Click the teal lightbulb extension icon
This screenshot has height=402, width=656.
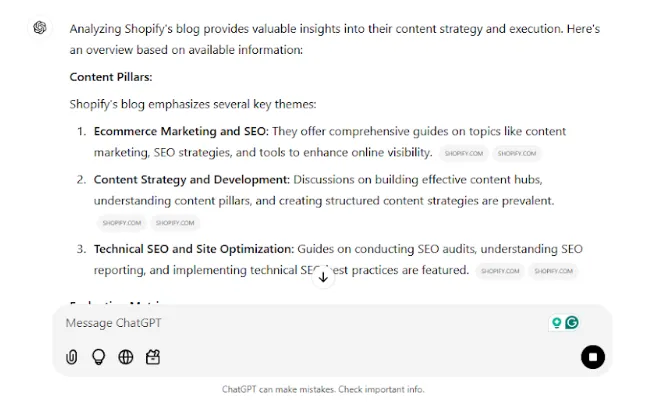[x=556, y=323]
